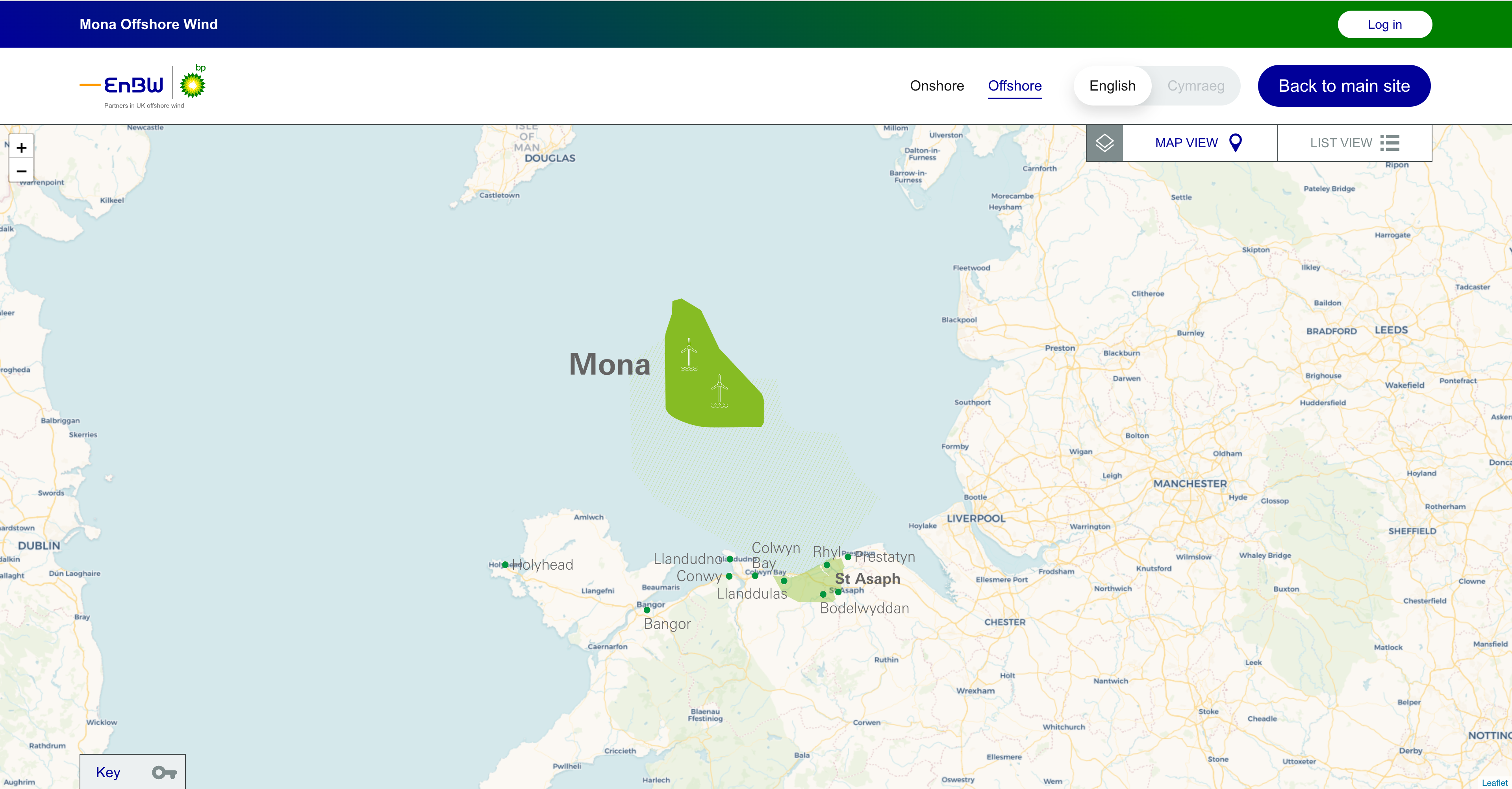Open the map layers icon
1512x789 pixels.
coord(1104,143)
